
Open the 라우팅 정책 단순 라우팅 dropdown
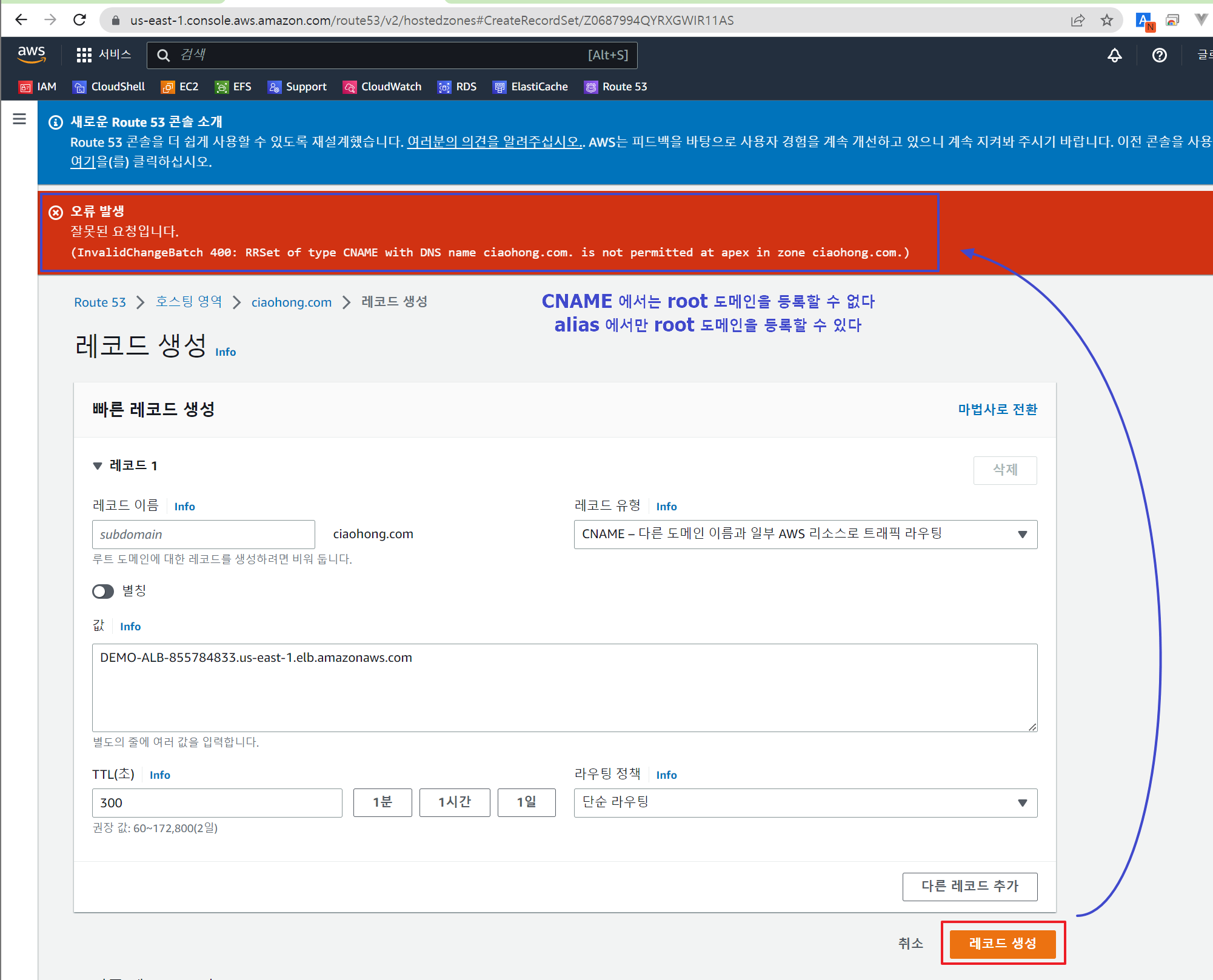[805, 802]
